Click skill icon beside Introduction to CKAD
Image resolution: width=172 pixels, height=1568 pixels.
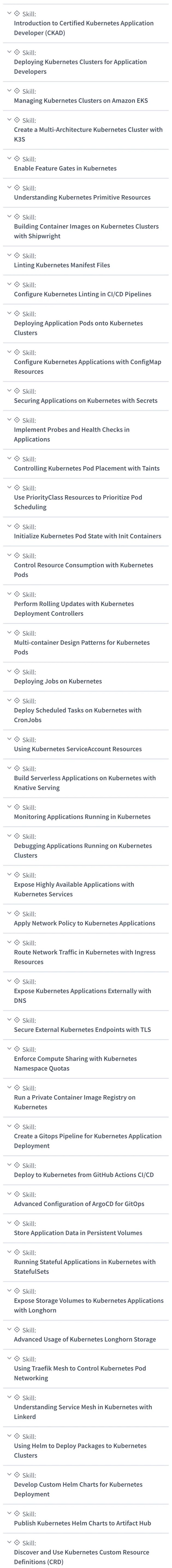point(17,13)
